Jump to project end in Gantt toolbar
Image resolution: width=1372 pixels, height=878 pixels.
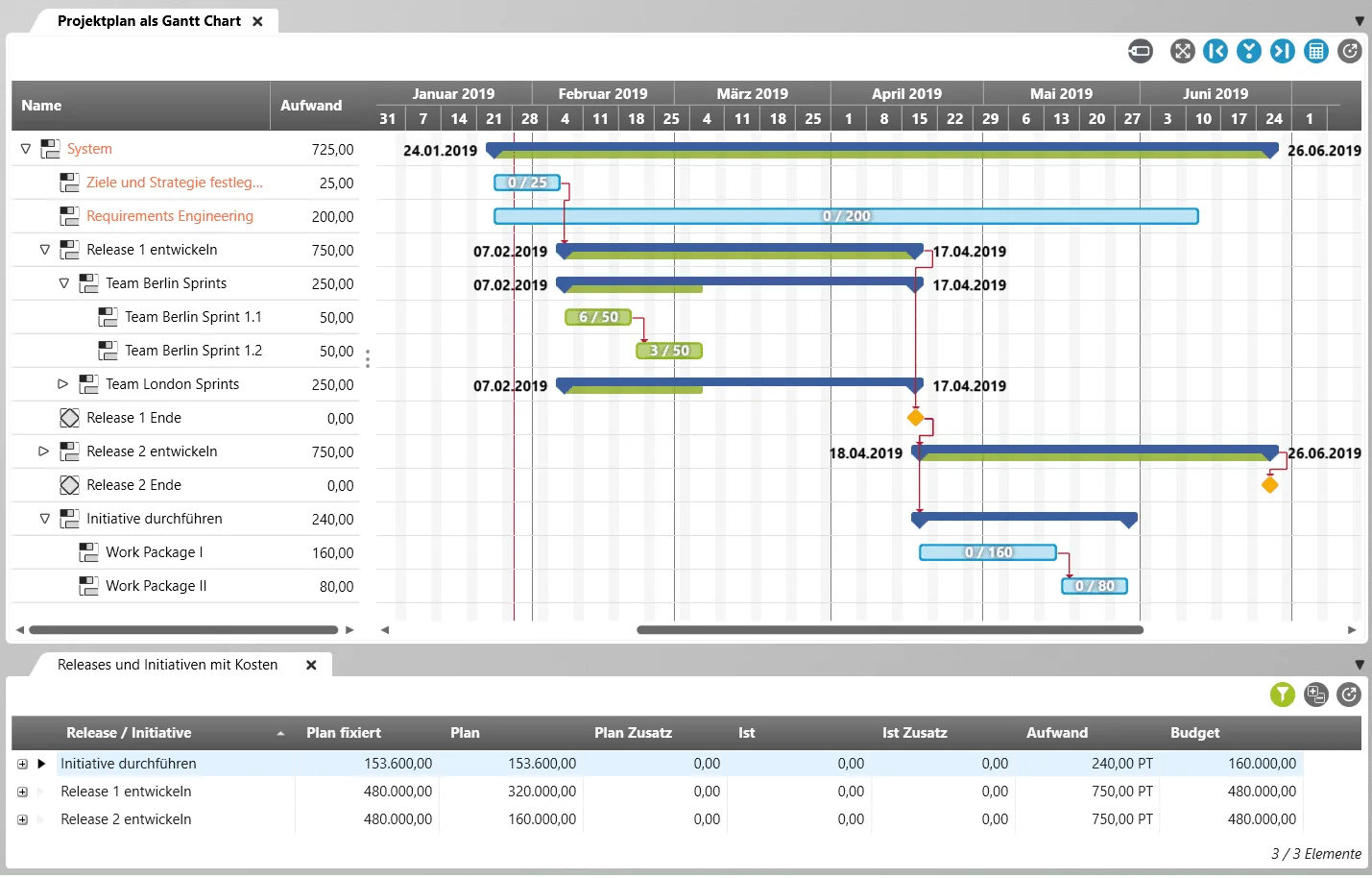pyautogui.click(x=1283, y=51)
